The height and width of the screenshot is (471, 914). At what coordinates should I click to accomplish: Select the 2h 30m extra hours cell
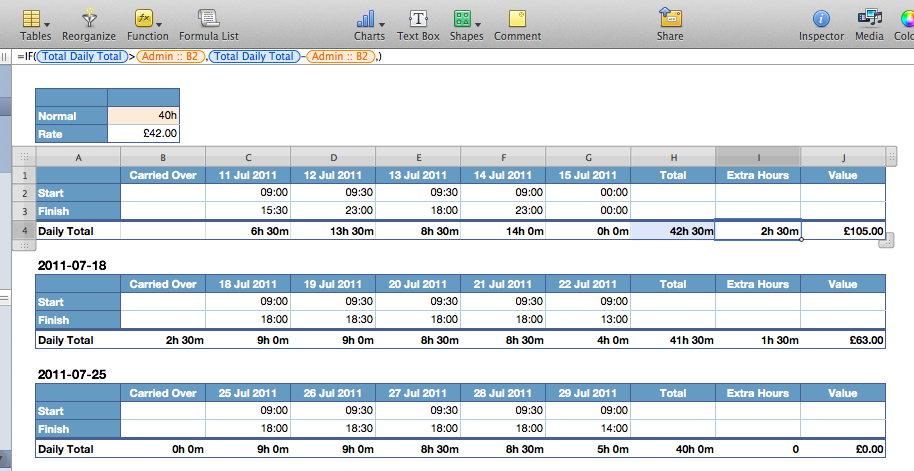pyautogui.click(x=758, y=231)
